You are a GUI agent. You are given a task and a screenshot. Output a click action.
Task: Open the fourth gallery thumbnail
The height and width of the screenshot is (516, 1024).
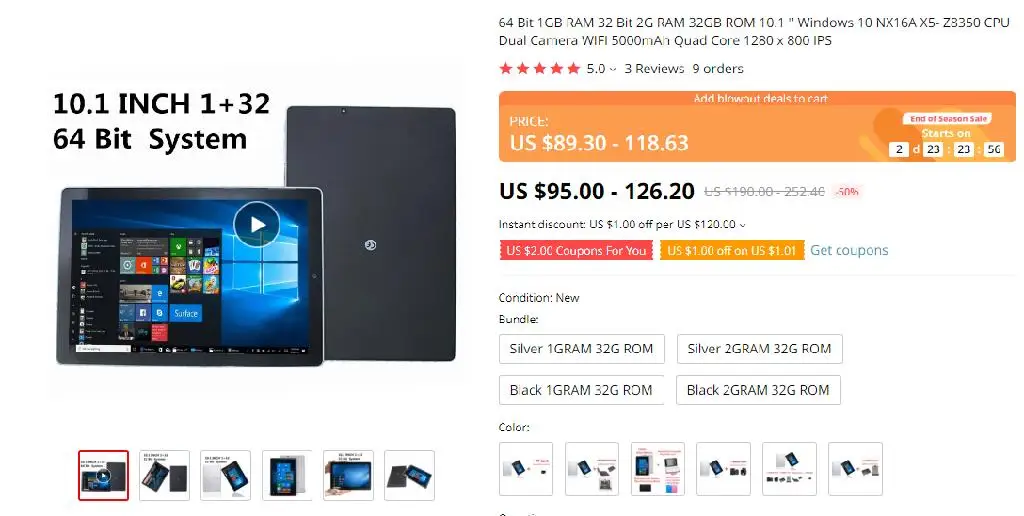click(287, 476)
